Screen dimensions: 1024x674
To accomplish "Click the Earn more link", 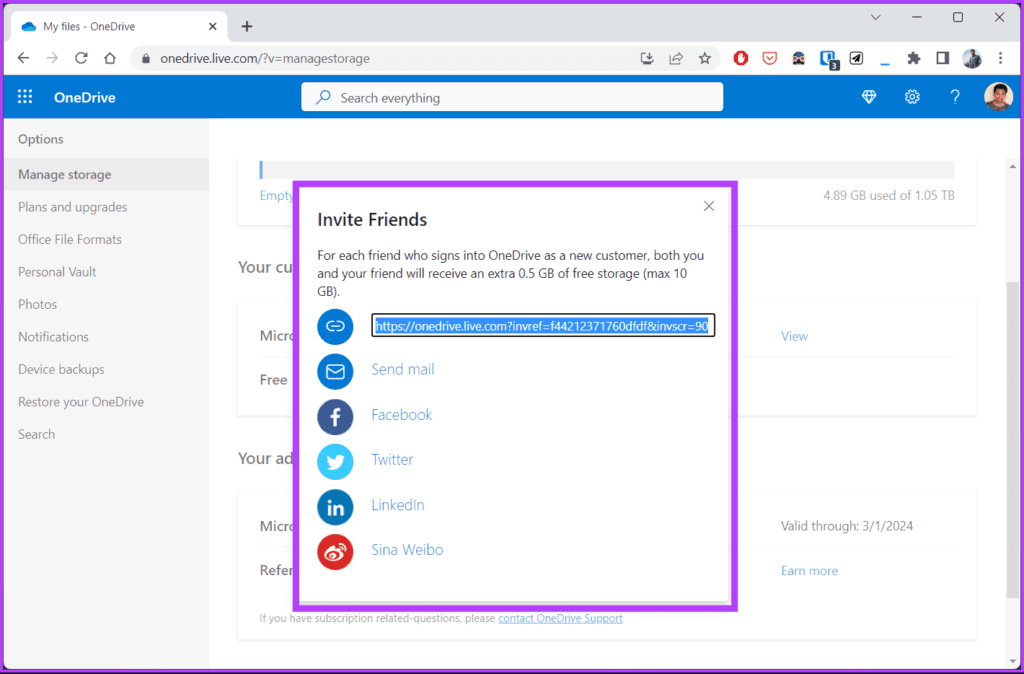I will (x=809, y=571).
